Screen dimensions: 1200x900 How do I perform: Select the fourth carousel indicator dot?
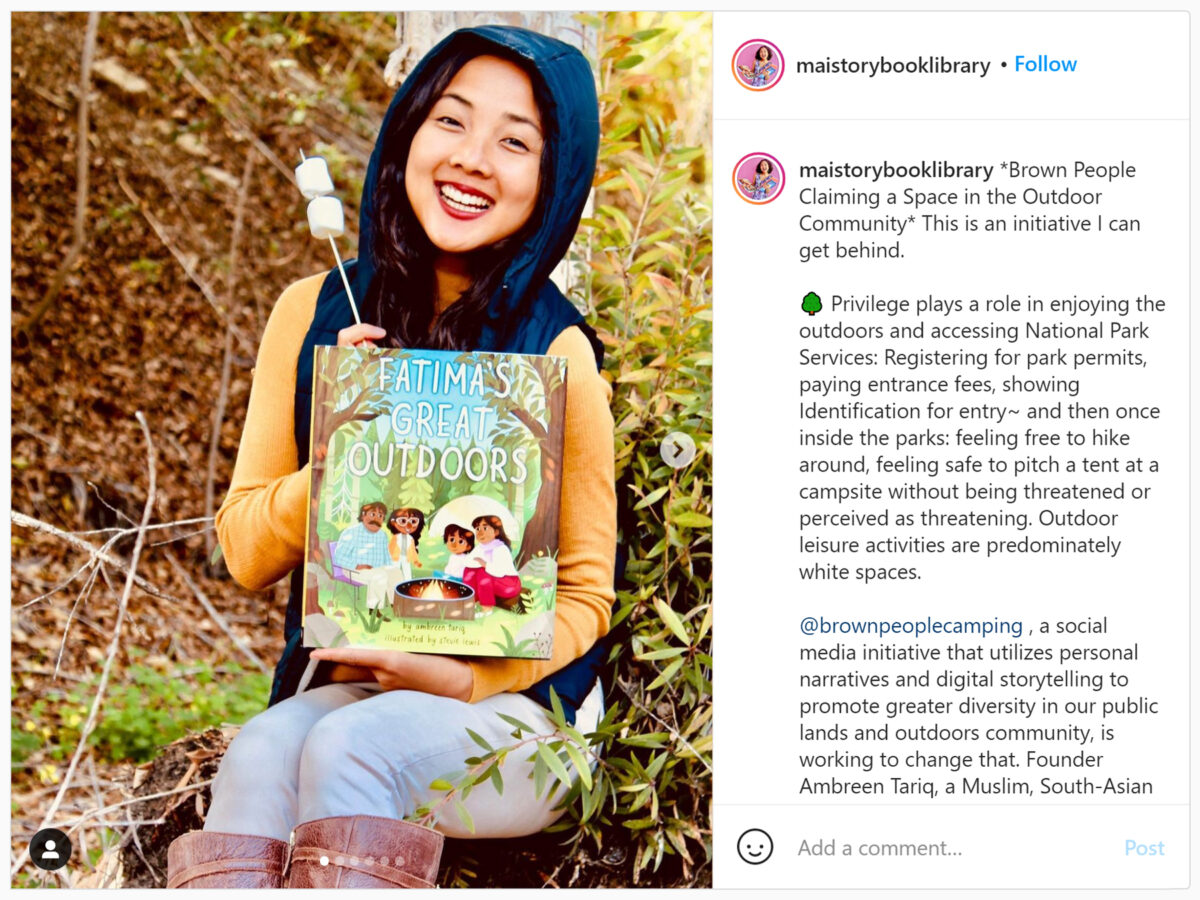pyautogui.click(x=369, y=861)
